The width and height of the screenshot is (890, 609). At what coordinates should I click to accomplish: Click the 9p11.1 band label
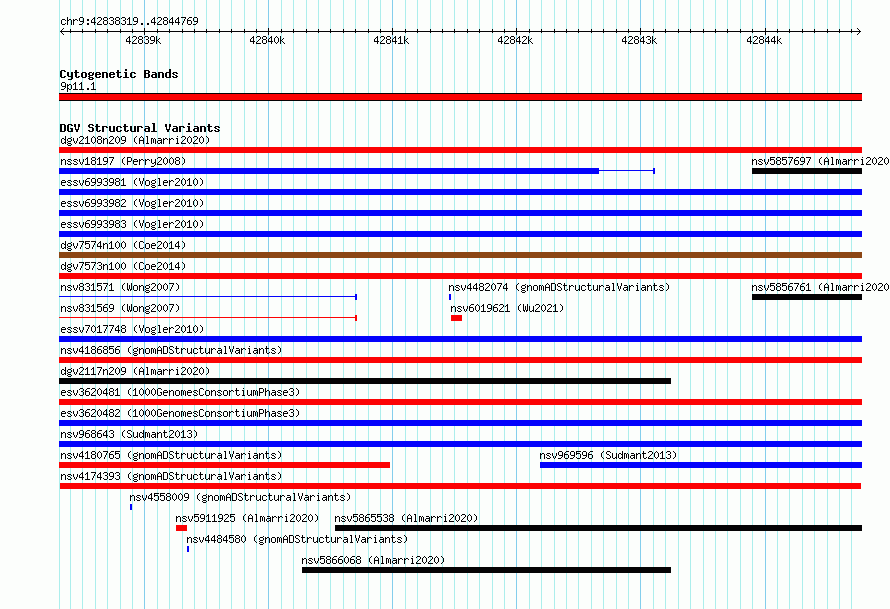pos(78,86)
